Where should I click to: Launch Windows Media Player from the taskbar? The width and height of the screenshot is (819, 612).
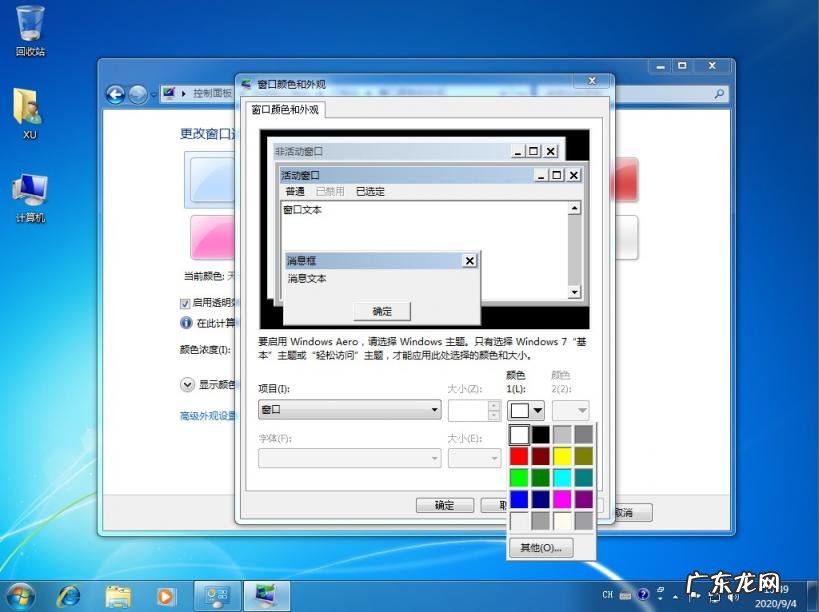pos(166,596)
